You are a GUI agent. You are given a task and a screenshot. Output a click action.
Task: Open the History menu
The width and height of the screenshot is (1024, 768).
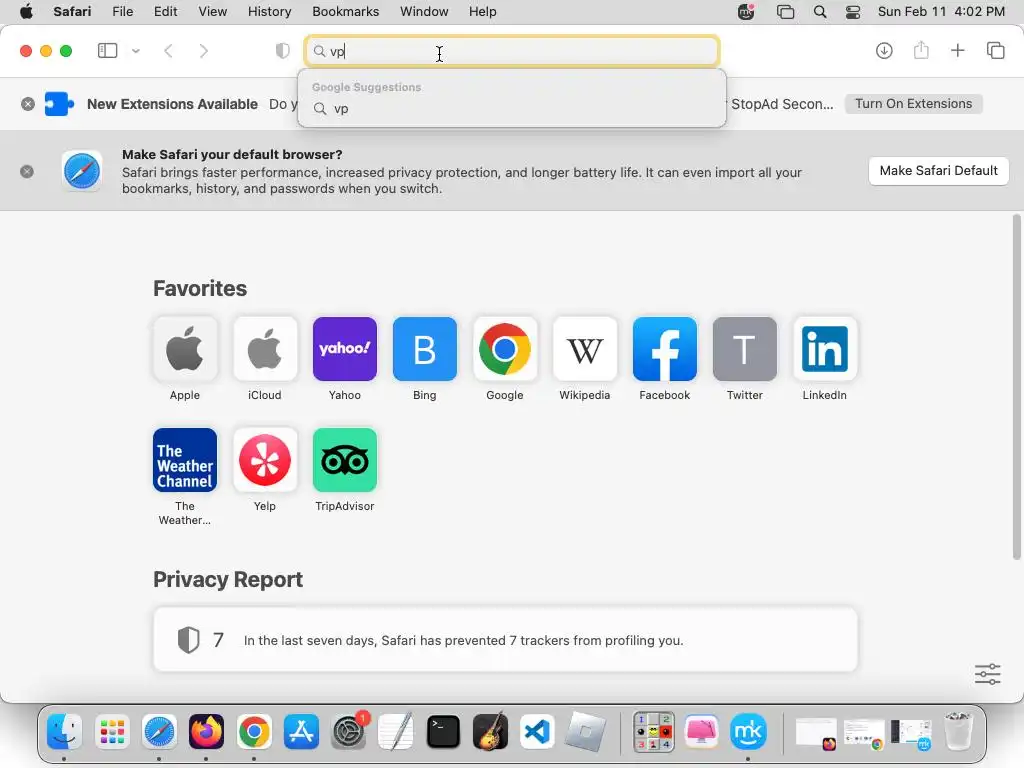pyautogui.click(x=269, y=12)
